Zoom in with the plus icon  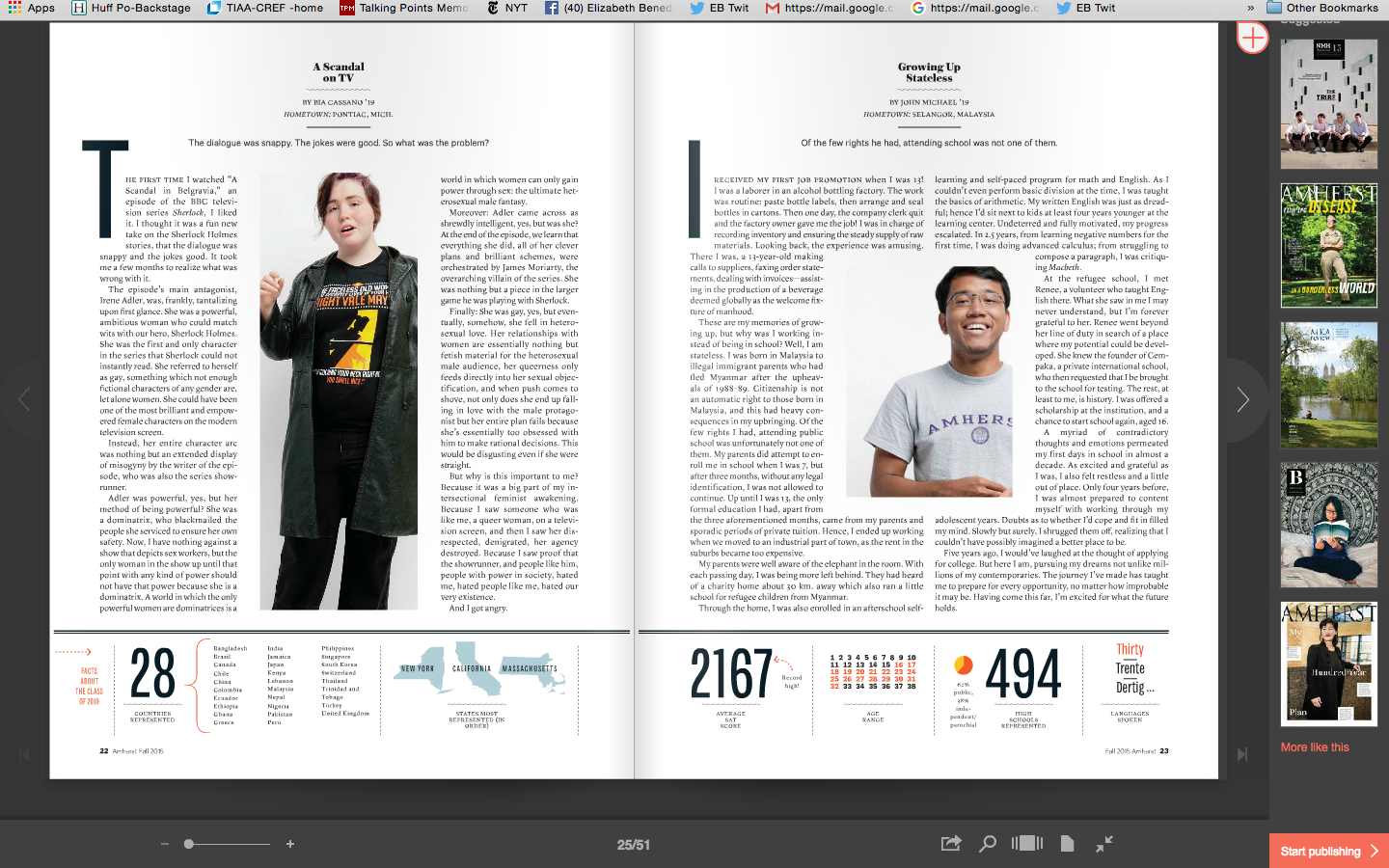click(x=289, y=844)
